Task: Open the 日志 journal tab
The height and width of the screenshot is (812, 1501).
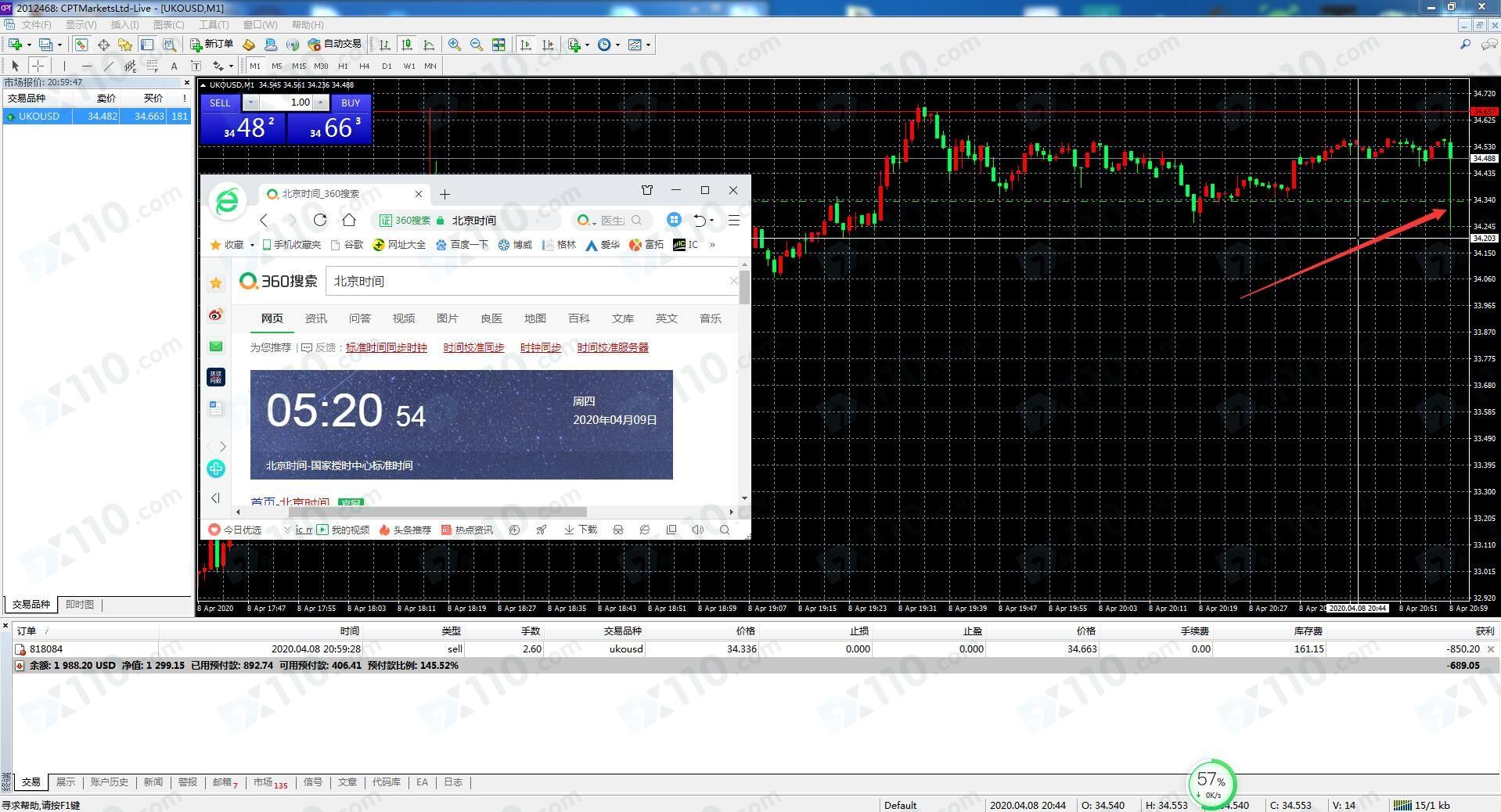Action: 453,782
